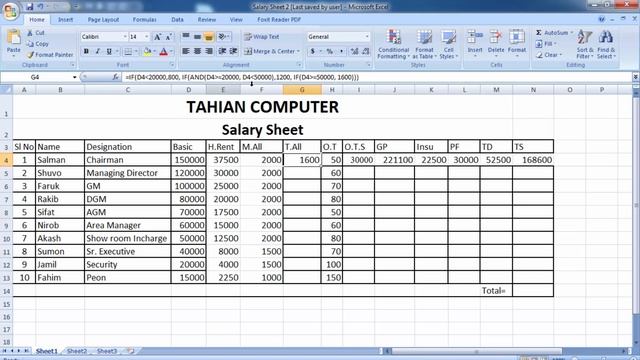Open the Fill dropdown in Editing
The image size is (640, 360).
546,44
